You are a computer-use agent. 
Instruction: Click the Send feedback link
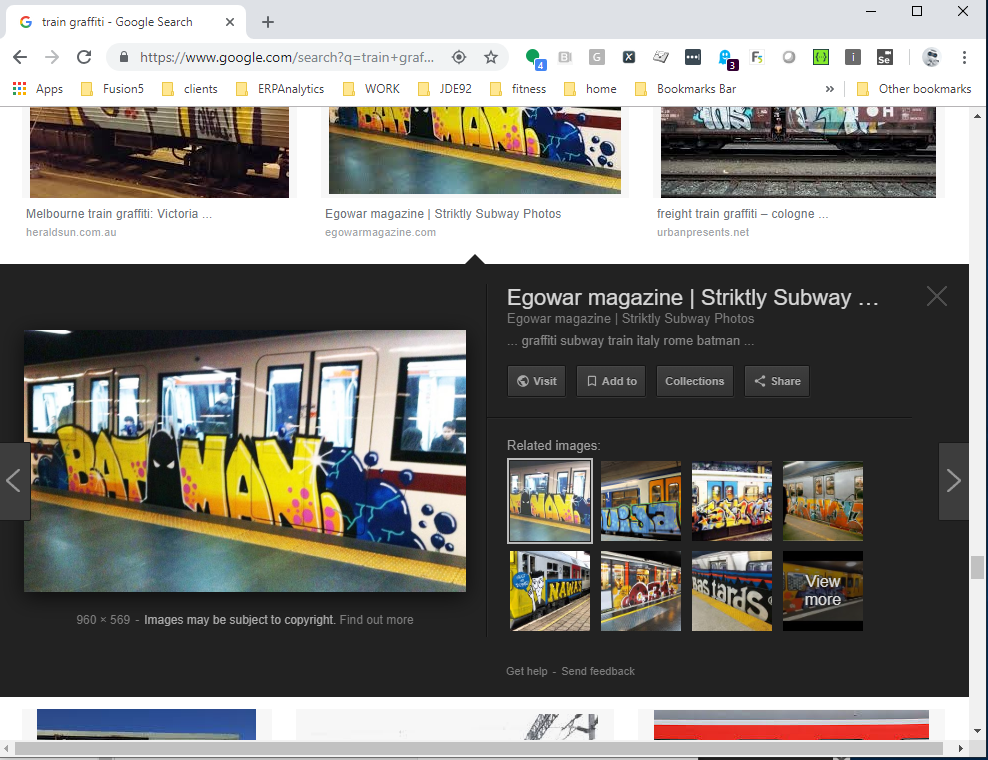pyautogui.click(x=598, y=671)
